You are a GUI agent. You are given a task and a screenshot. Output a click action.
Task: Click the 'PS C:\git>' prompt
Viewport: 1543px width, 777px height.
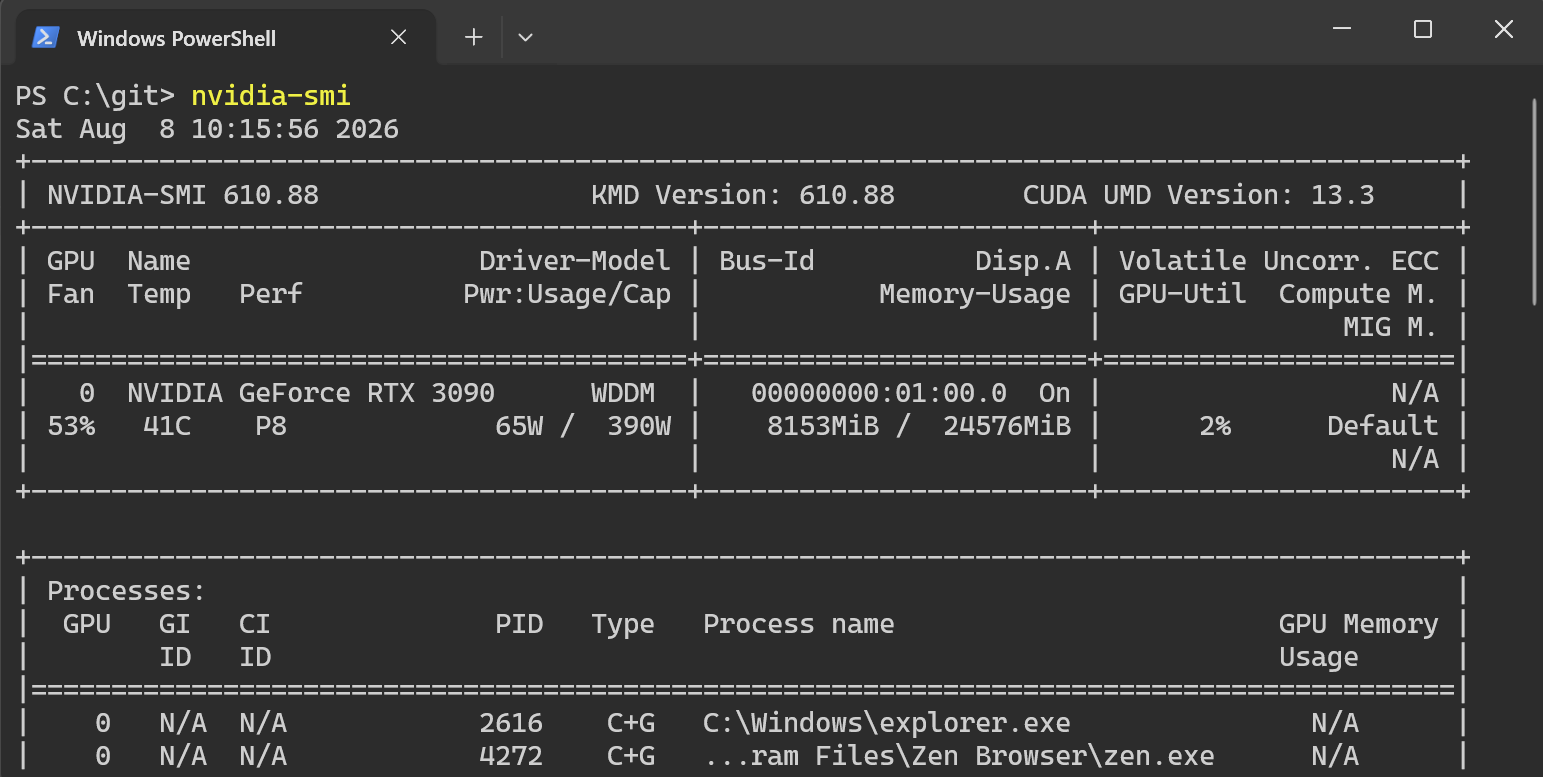(x=95, y=96)
